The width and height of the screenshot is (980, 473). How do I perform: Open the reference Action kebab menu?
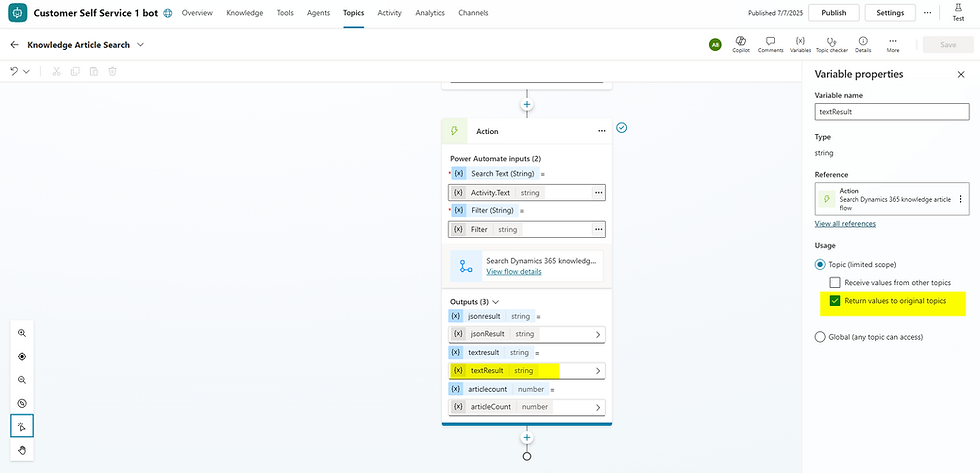961,199
